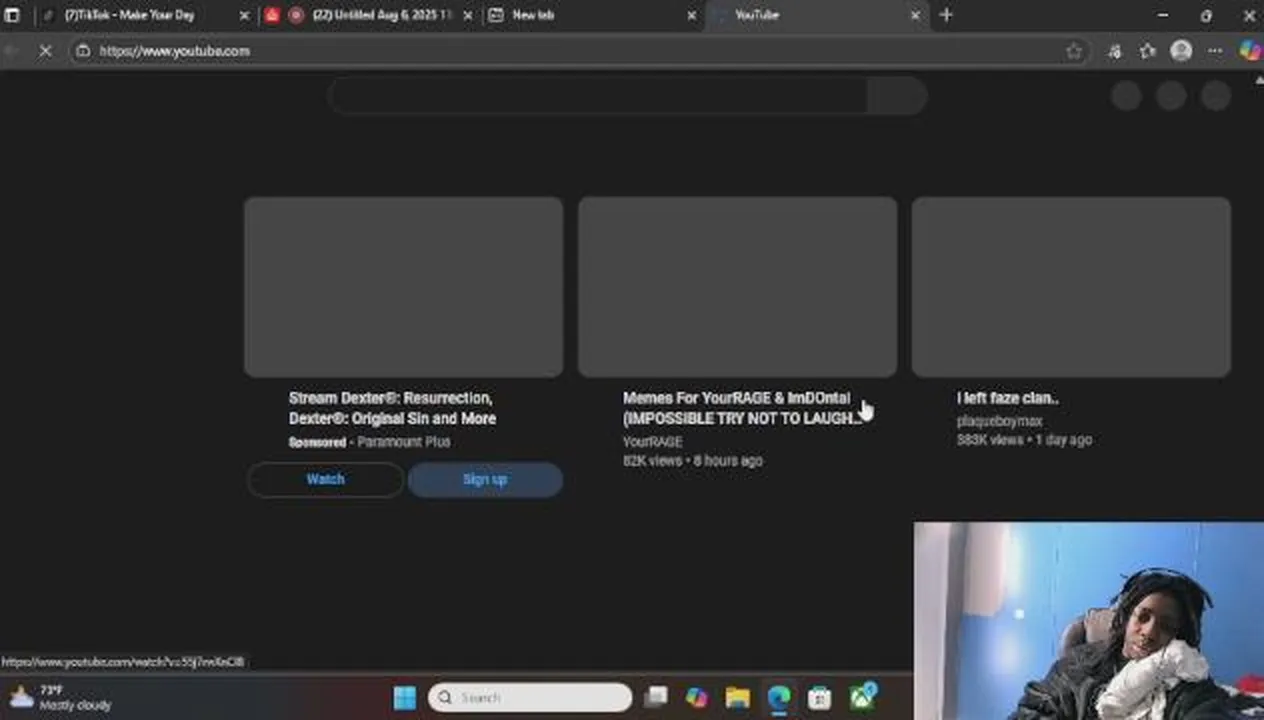Open the Windows Start menu

pyautogui.click(x=405, y=697)
